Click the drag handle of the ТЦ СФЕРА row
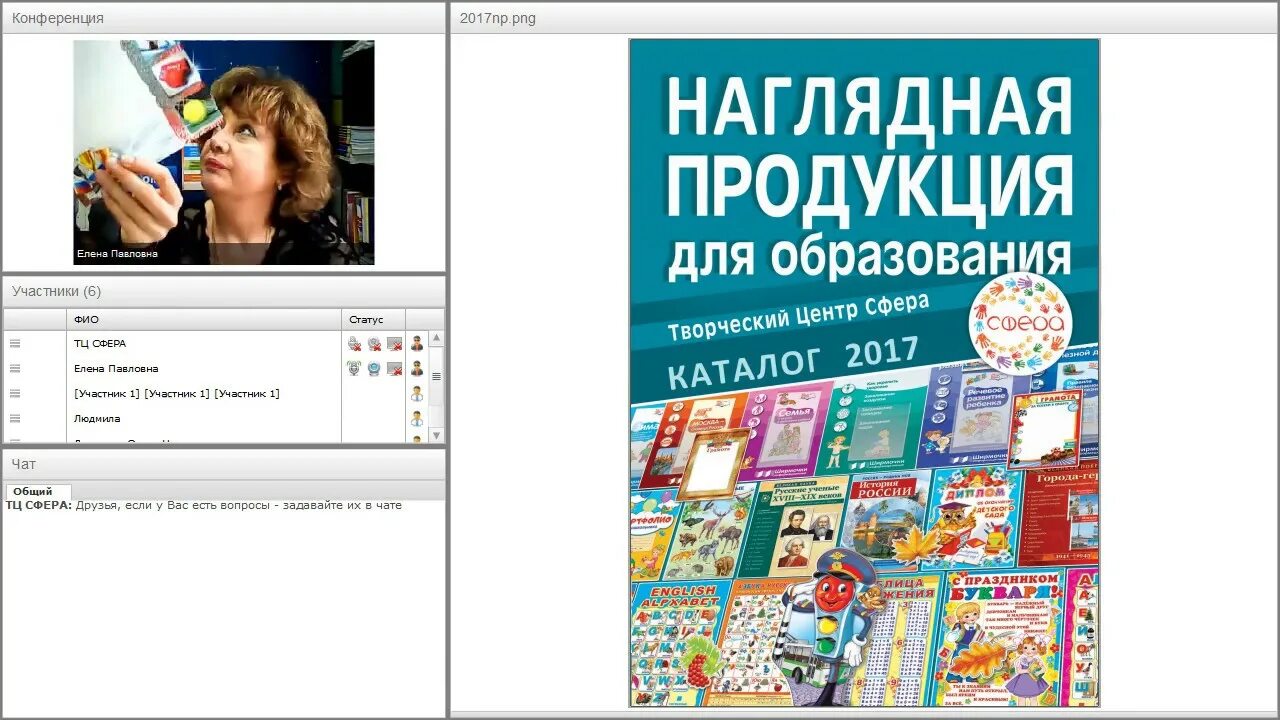The width and height of the screenshot is (1280, 720). click(x=15, y=343)
